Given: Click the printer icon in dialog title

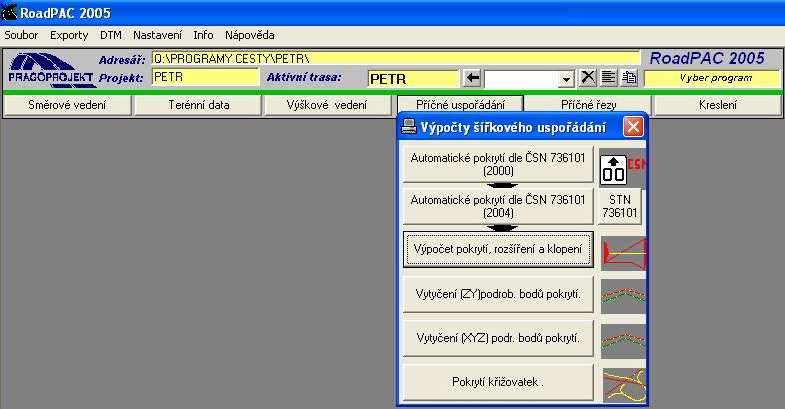Looking at the screenshot, I should pyautogui.click(x=409, y=127).
